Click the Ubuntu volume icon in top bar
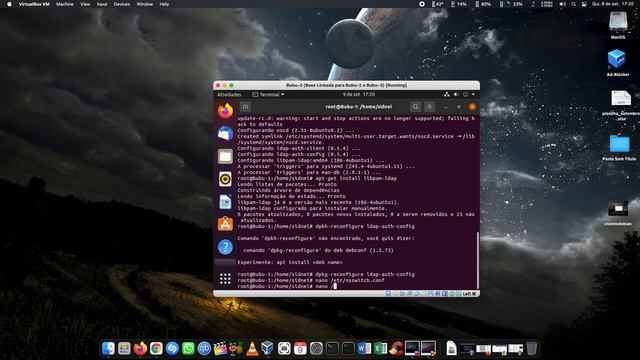 (x=456, y=94)
